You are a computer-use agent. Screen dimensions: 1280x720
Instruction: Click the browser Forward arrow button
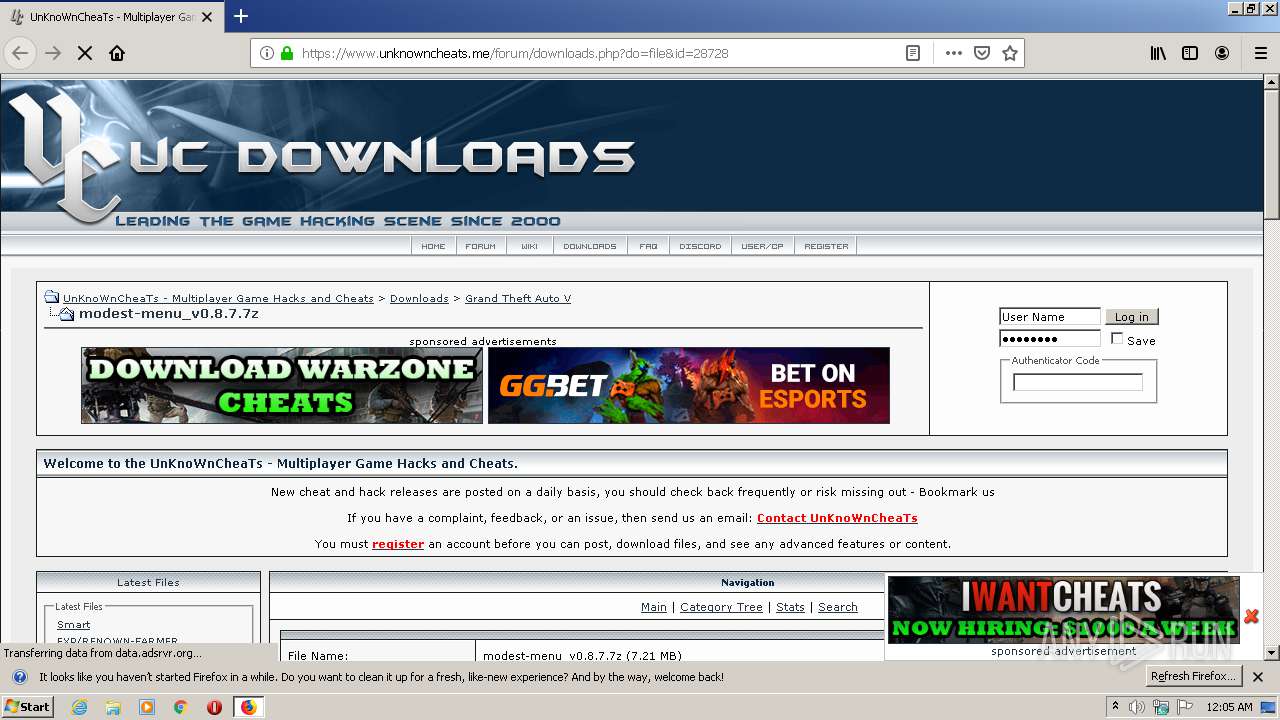(x=53, y=53)
